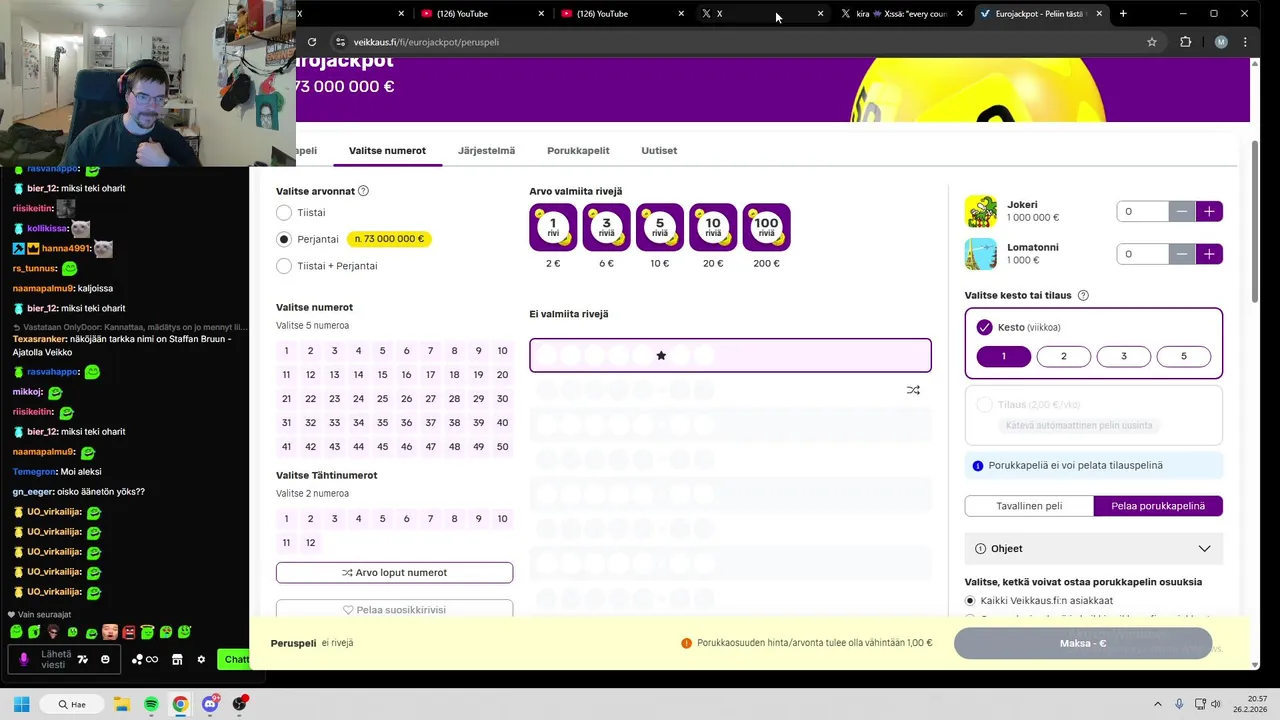Select main number 50 in grid
1280x720 pixels.
pos(502,447)
